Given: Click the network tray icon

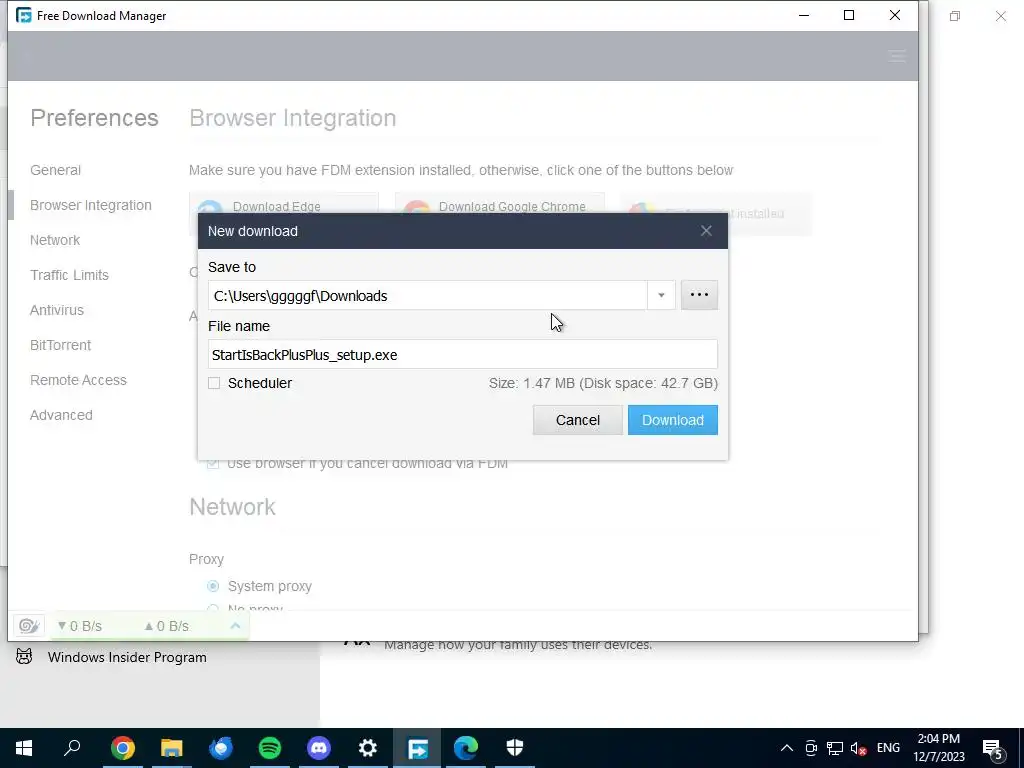Looking at the screenshot, I should click(835, 748).
